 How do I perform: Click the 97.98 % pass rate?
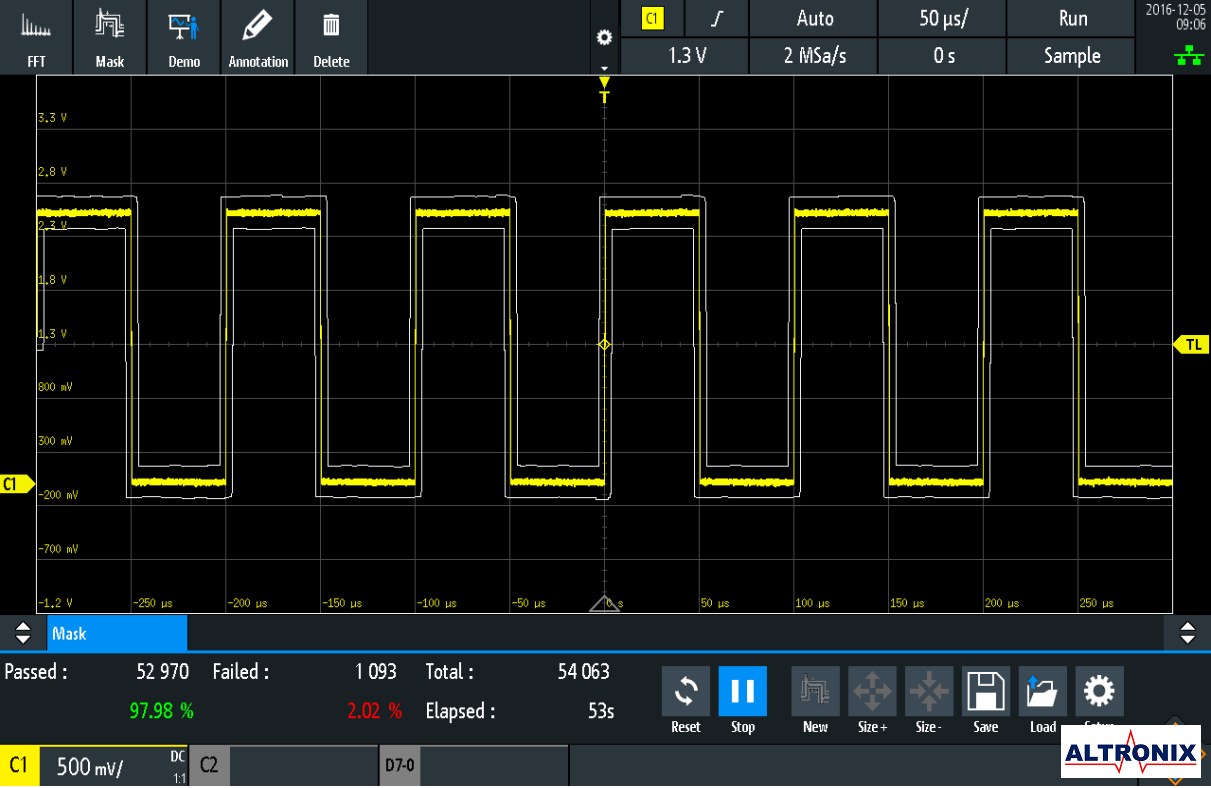click(x=162, y=711)
